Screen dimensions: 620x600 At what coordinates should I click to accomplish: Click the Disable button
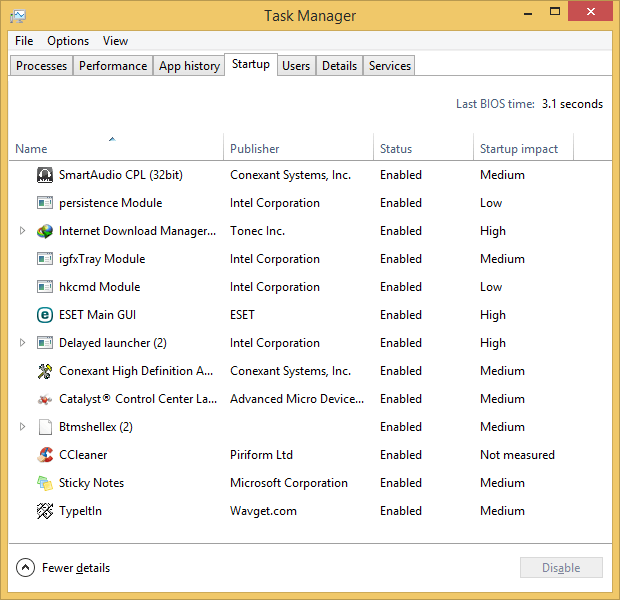tap(561, 568)
